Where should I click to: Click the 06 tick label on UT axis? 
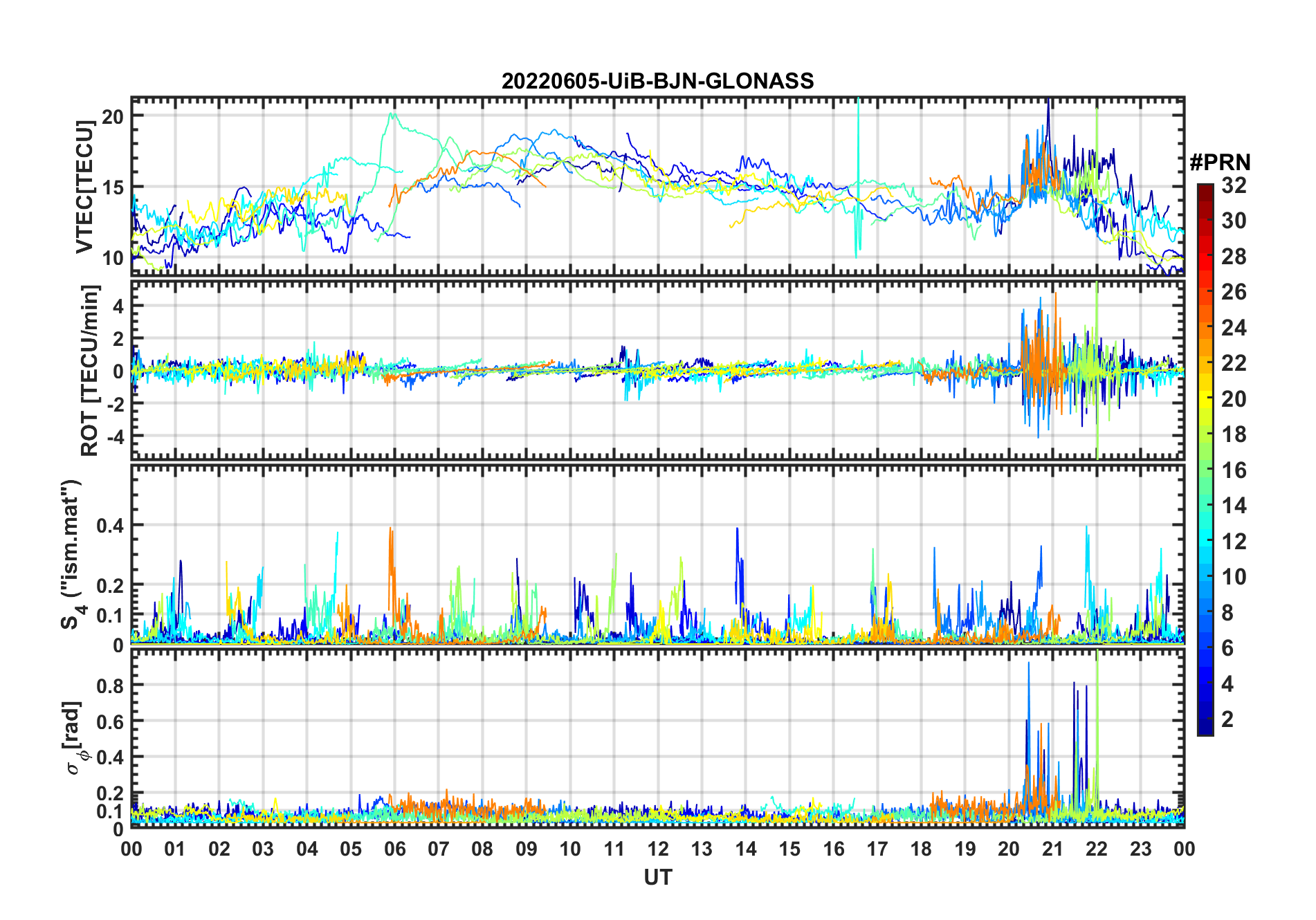[x=394, y=849]
